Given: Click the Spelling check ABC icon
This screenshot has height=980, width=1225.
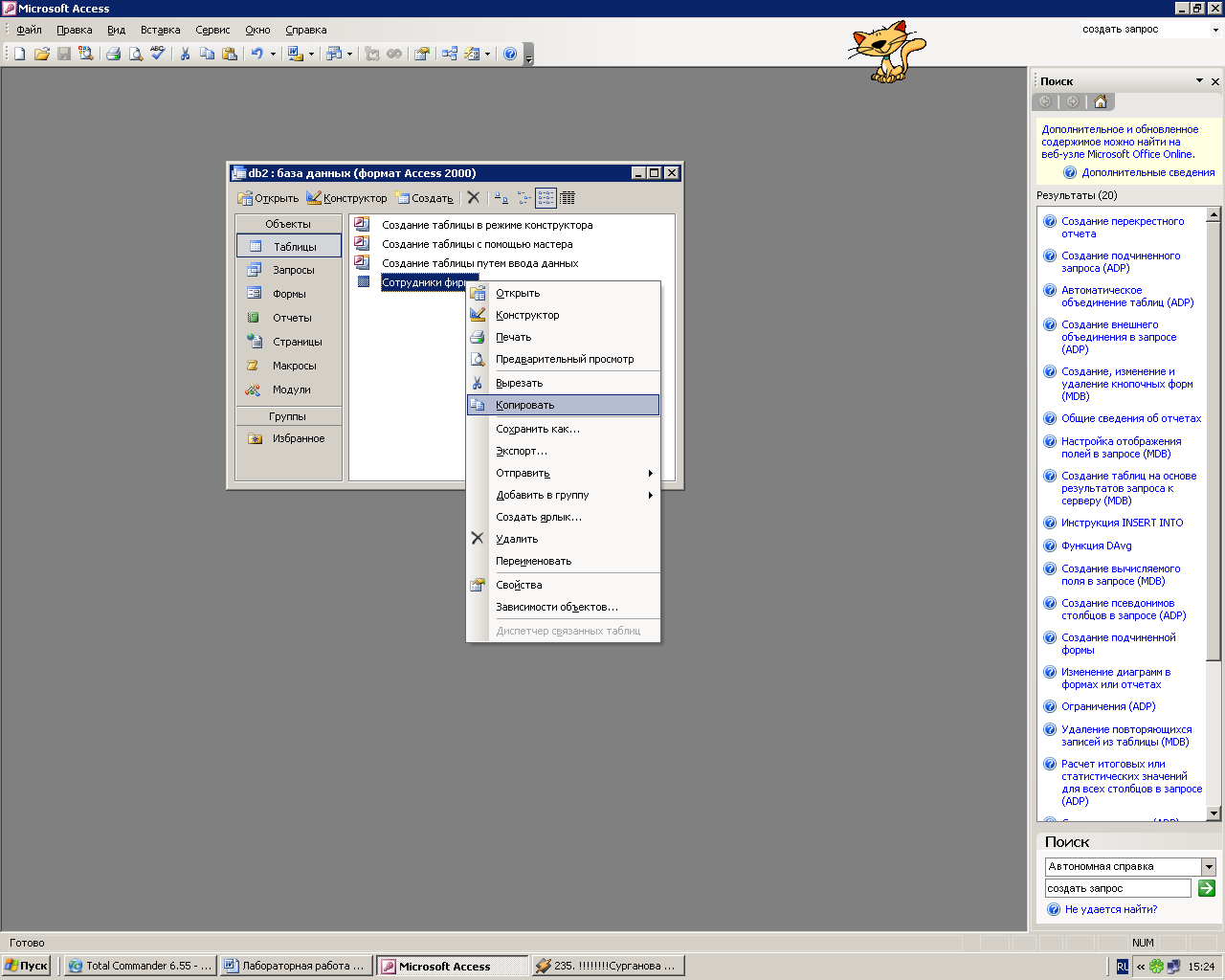Looking at the screenshot, I should (x=157, y=54).
